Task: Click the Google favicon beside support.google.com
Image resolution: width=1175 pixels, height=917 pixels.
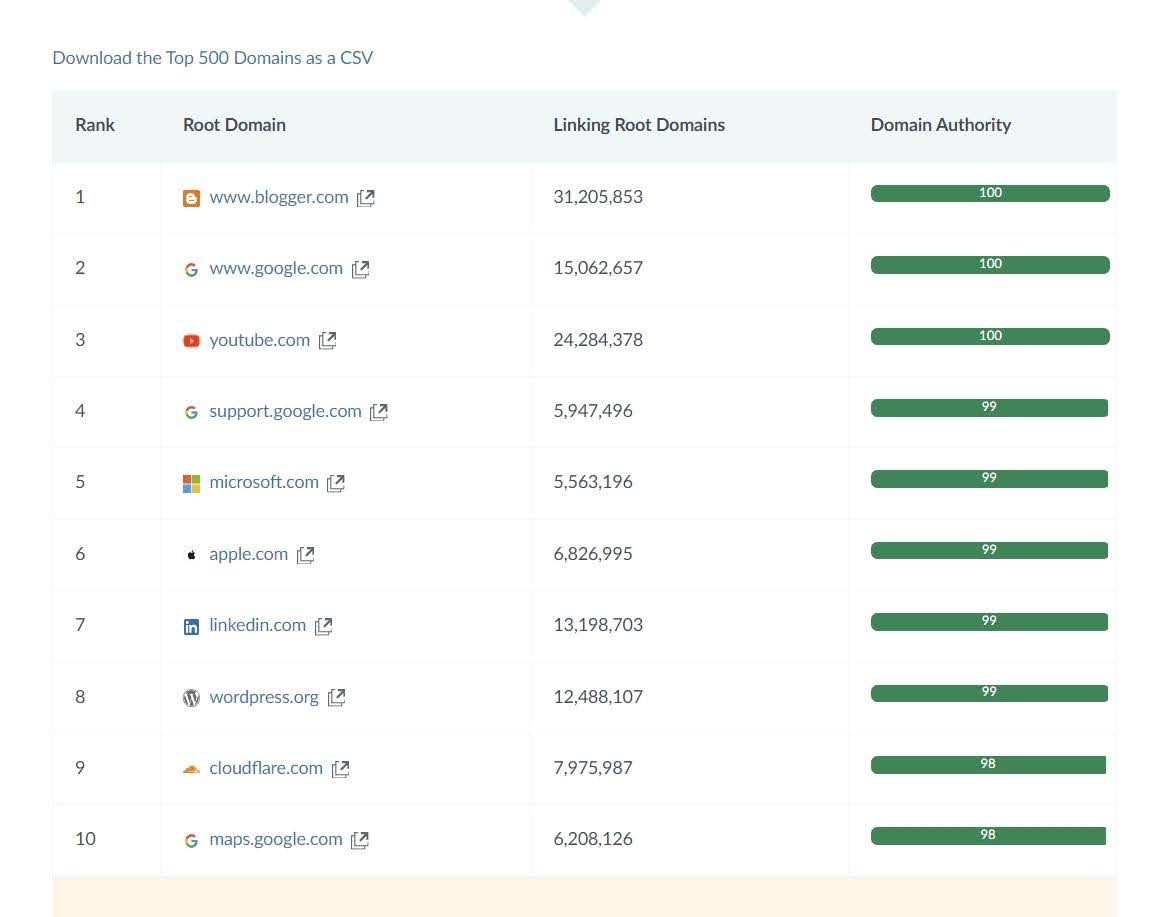Action: point(191,412)
